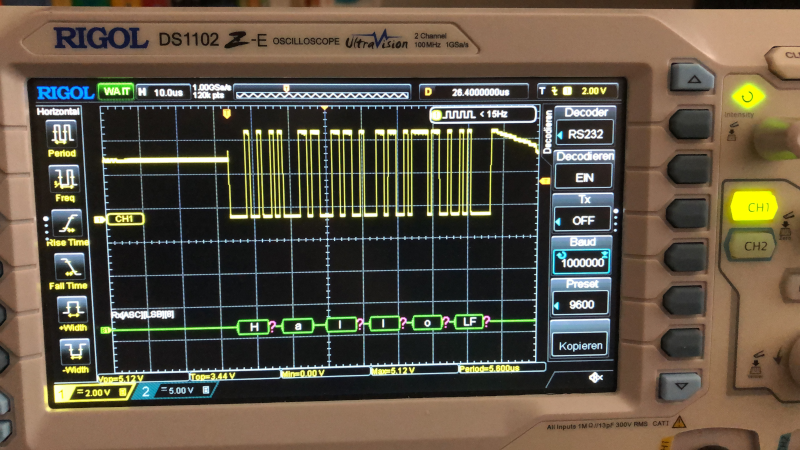The image size is (800, 450).
Task: Click the WAIT trigger status indicator
Action: click(116, 91)
